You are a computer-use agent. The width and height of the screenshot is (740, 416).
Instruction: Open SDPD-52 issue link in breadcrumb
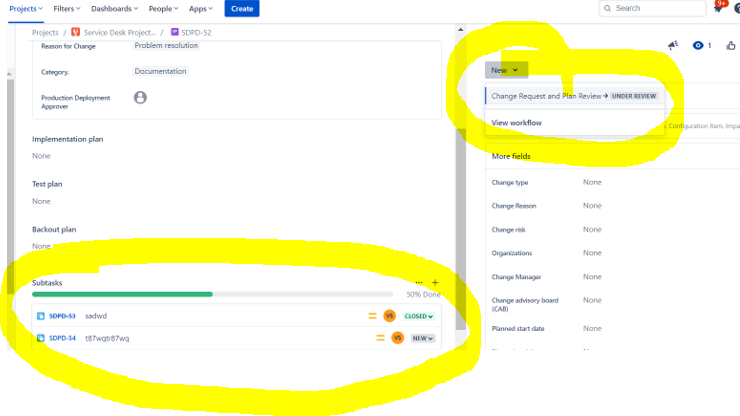tap(196, 33)
